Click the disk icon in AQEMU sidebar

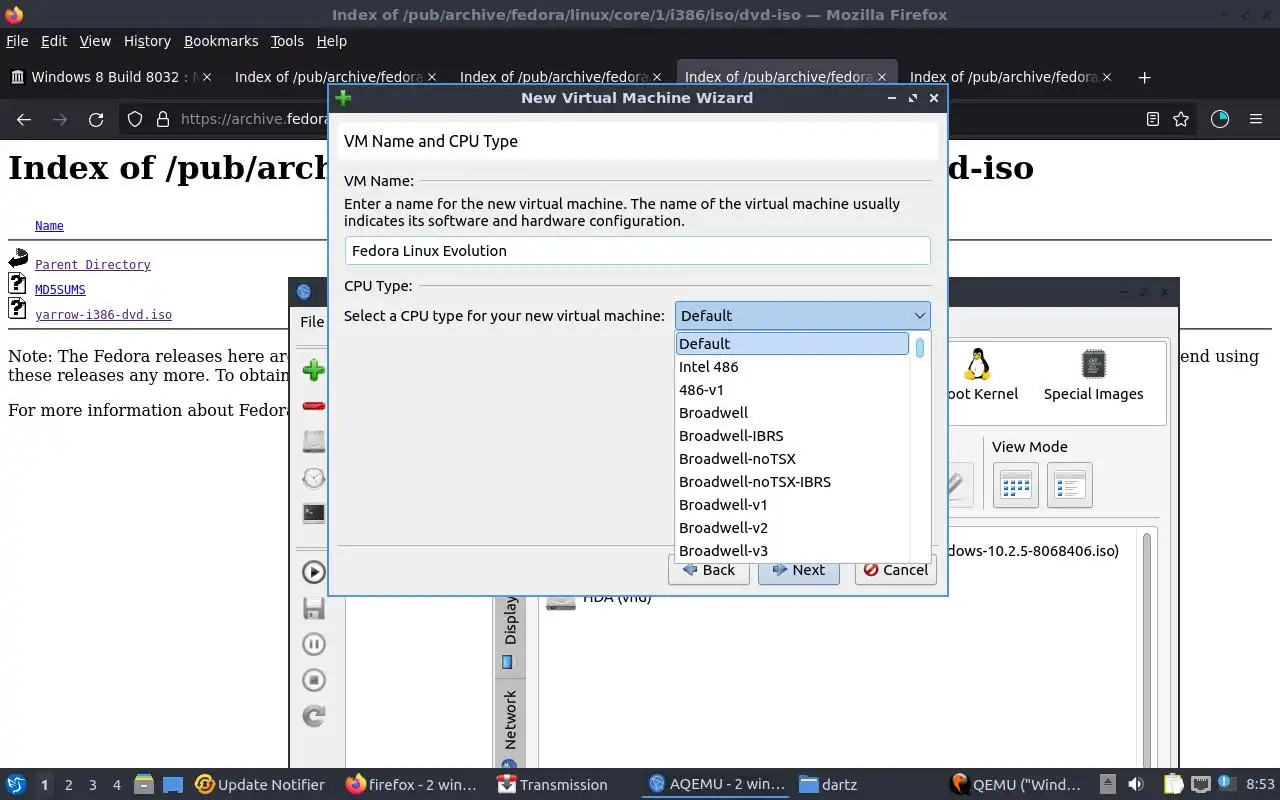pyautogui.click(x=314, y=441)
